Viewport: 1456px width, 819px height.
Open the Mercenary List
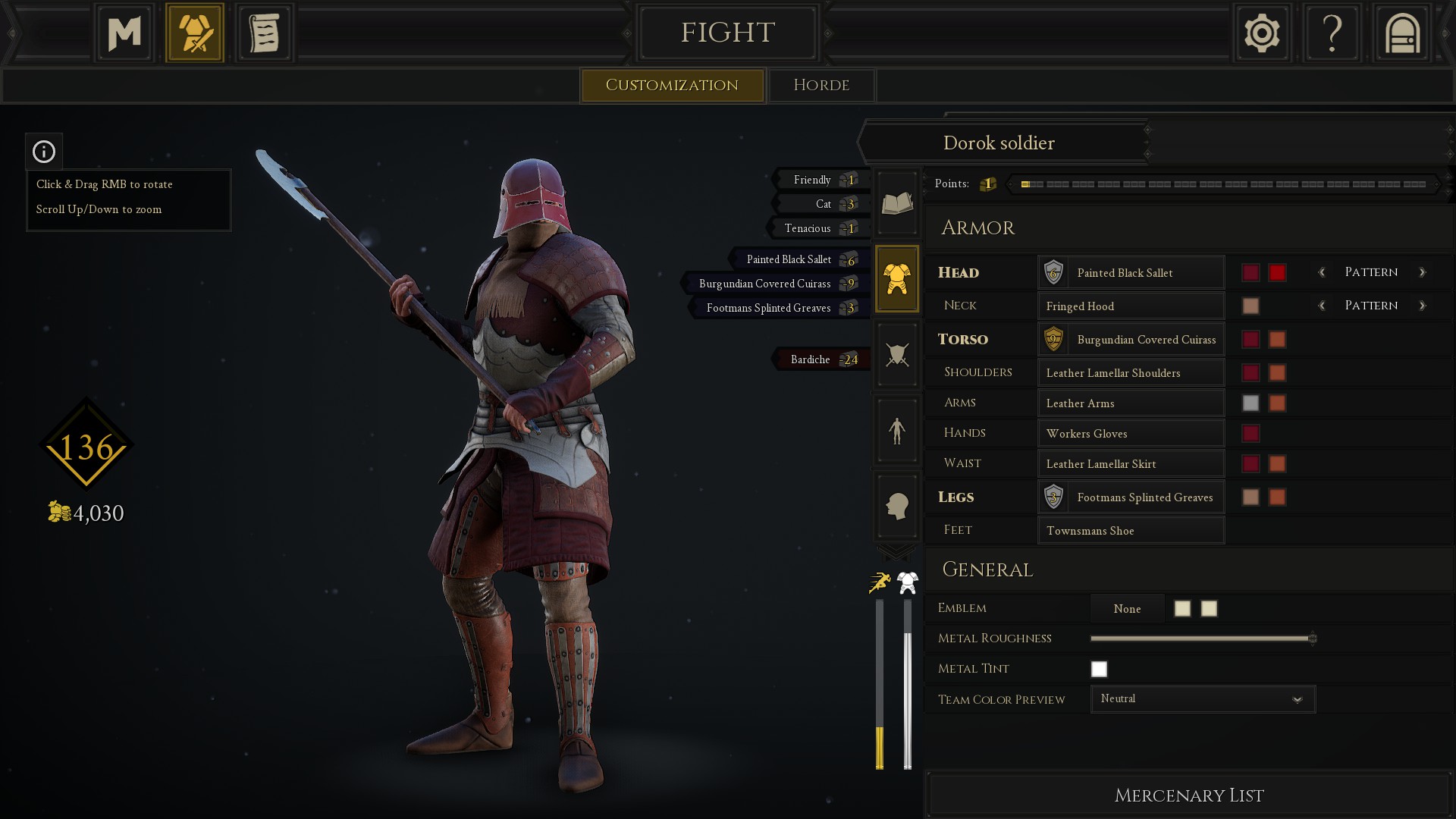1189,795
